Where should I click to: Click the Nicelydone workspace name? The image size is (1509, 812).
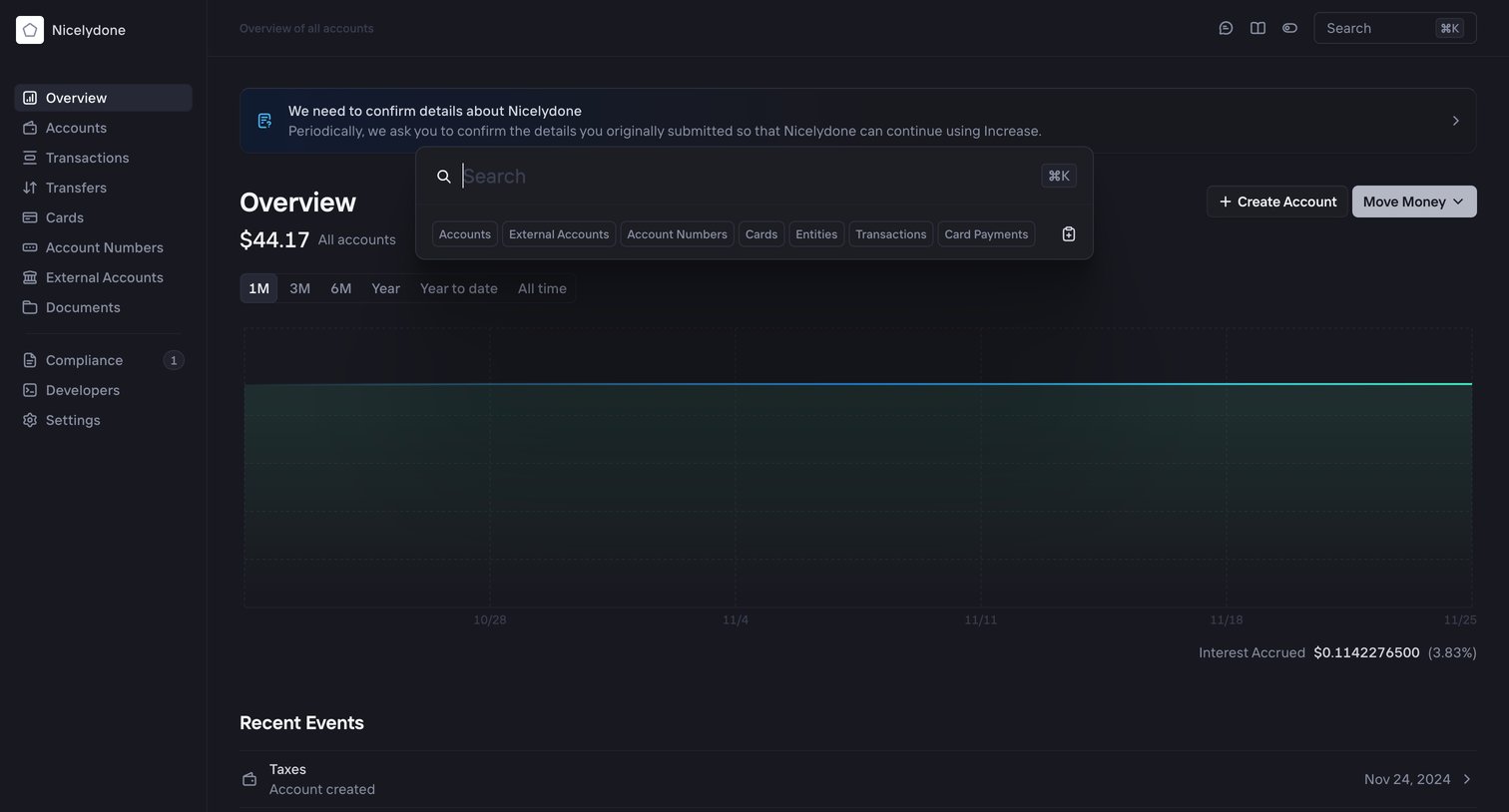pos(89,30)
